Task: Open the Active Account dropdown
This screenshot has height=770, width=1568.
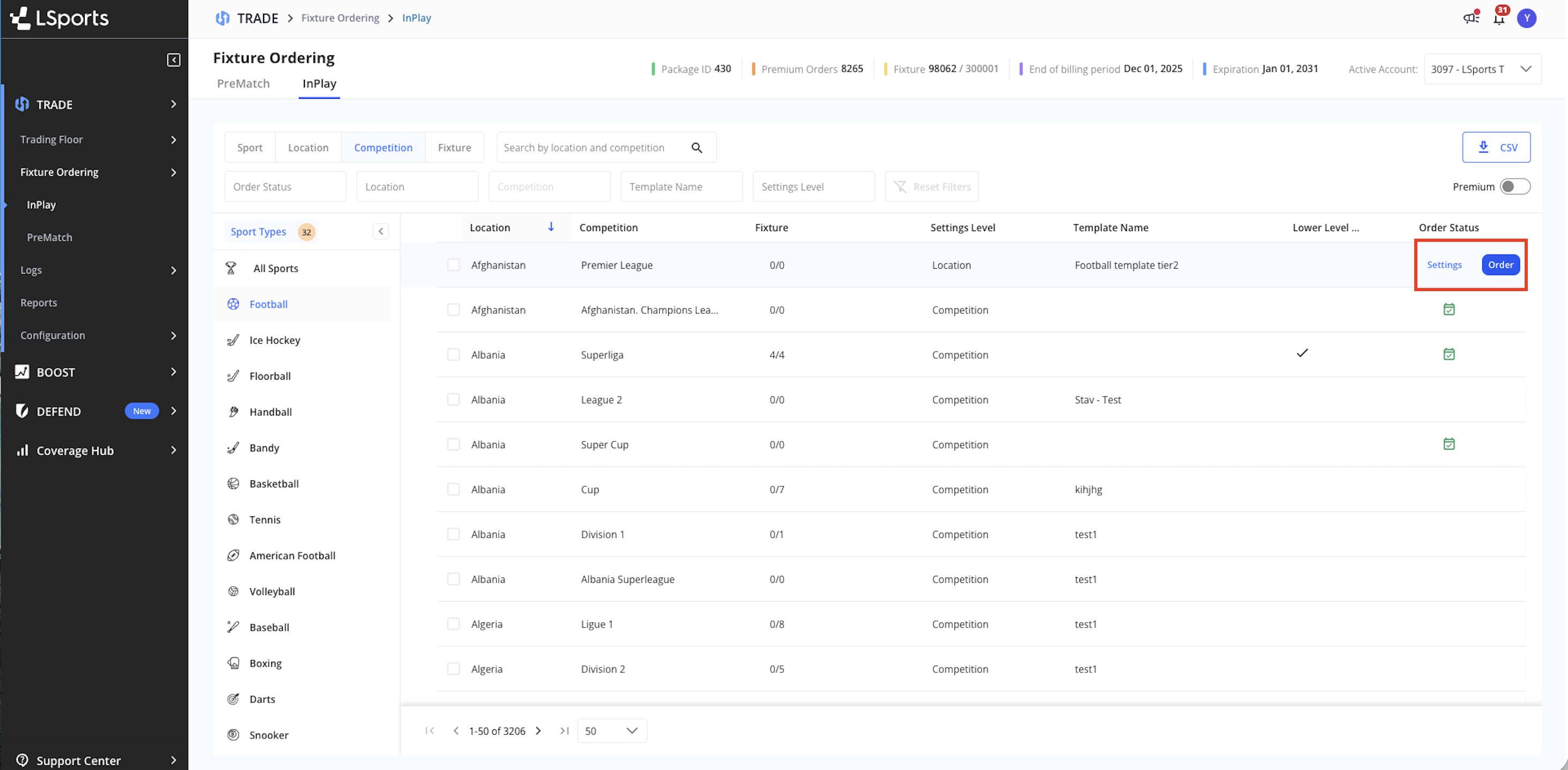Action: (1482, 69)
